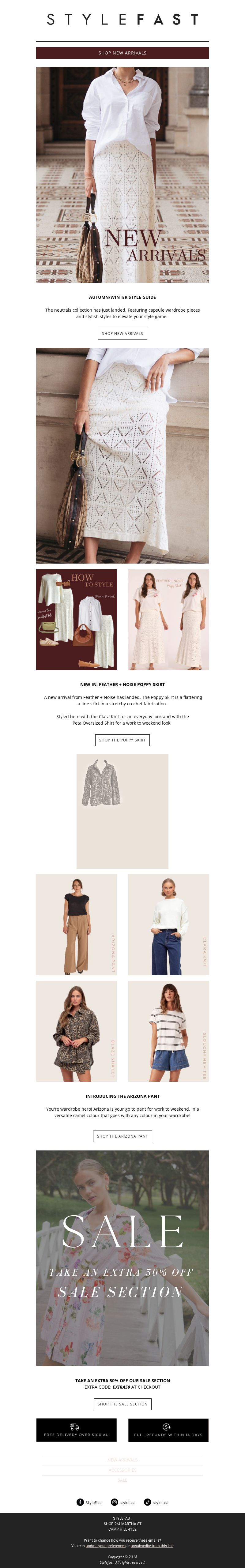Click Shop The Sale Section button
The image size is (245, 1568).
(x=123, y=1404)
